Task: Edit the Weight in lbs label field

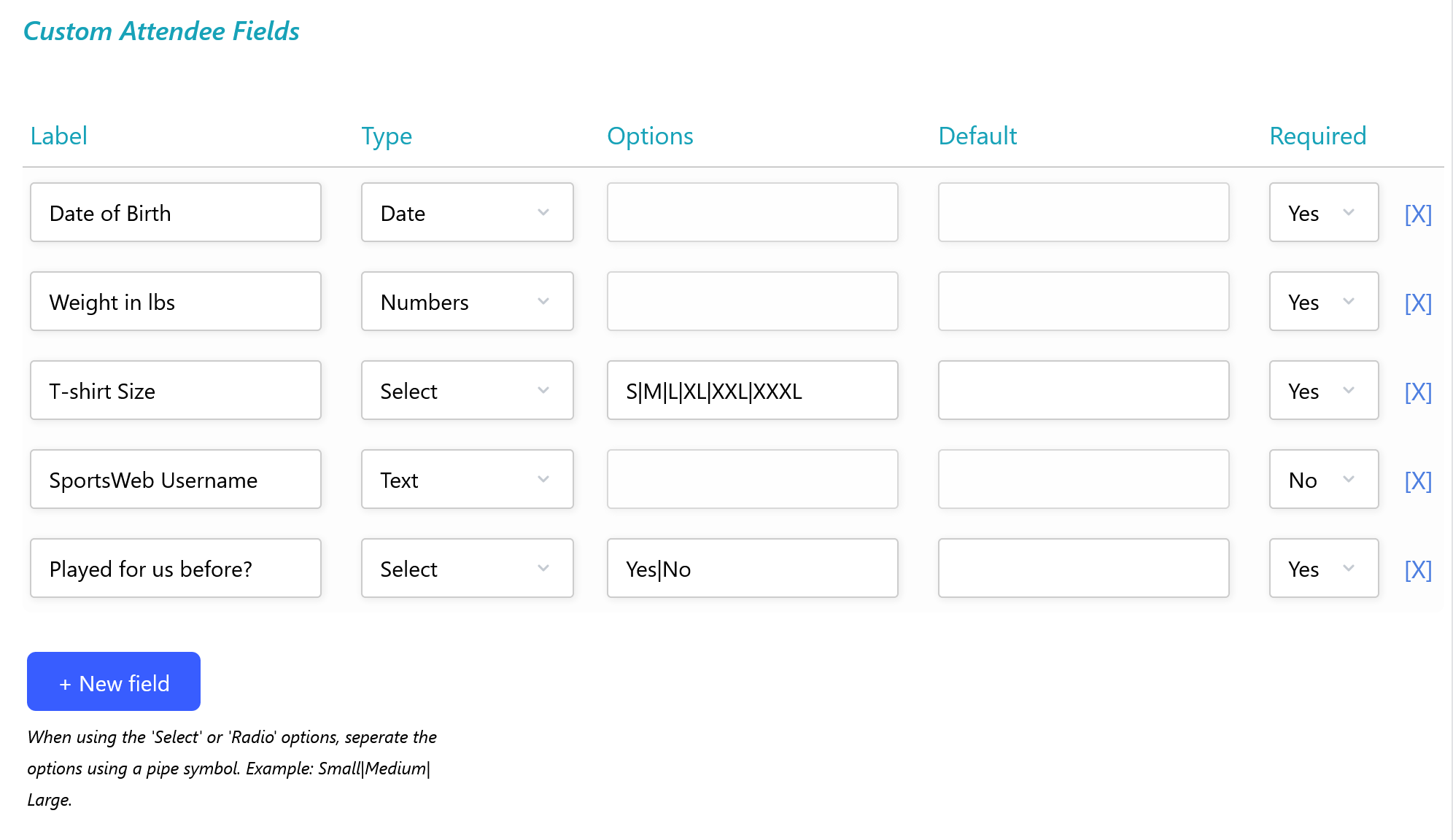Action: click(x=175, y=302)
